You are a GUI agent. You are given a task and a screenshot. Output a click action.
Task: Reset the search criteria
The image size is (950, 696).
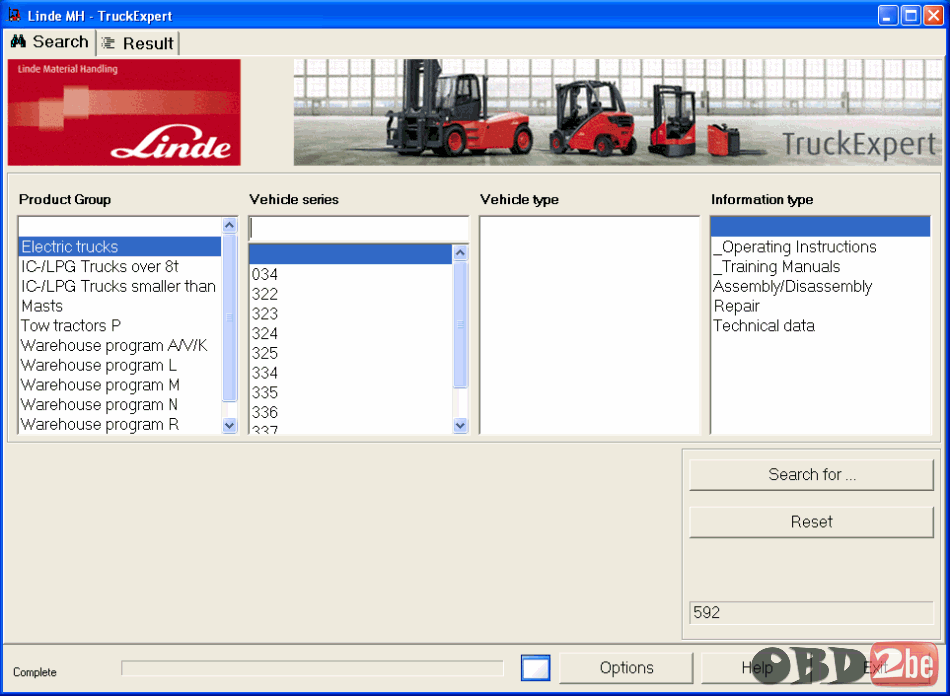811,522
